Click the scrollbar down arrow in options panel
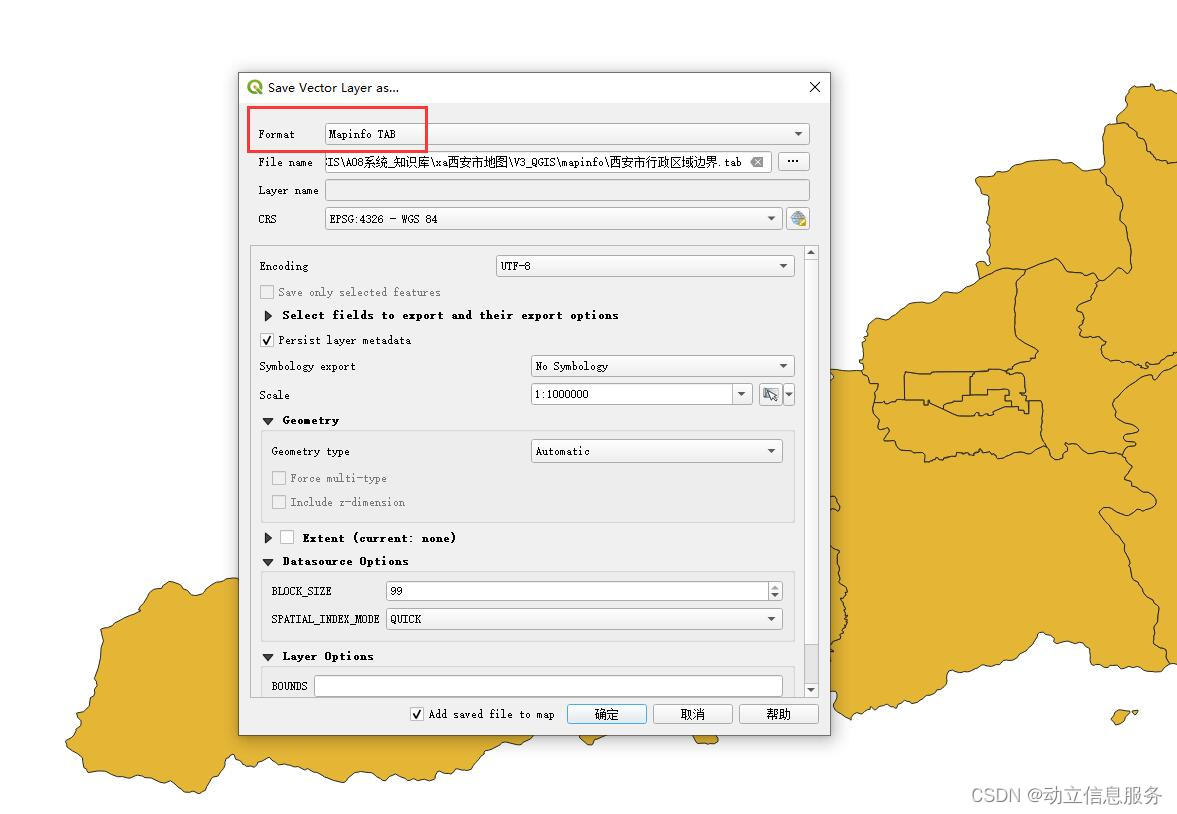The width and height of the screenshot is (1177, 814). (811, 689)
